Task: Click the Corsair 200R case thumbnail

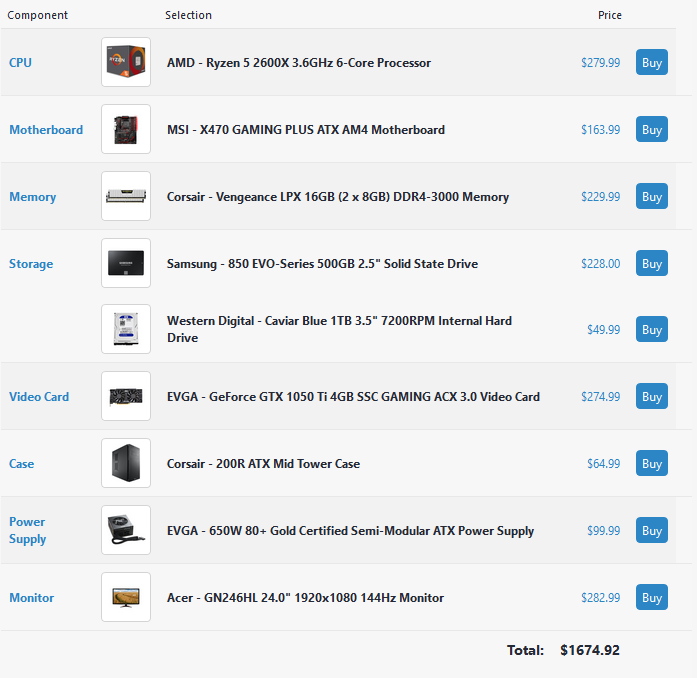Action: 126,463
